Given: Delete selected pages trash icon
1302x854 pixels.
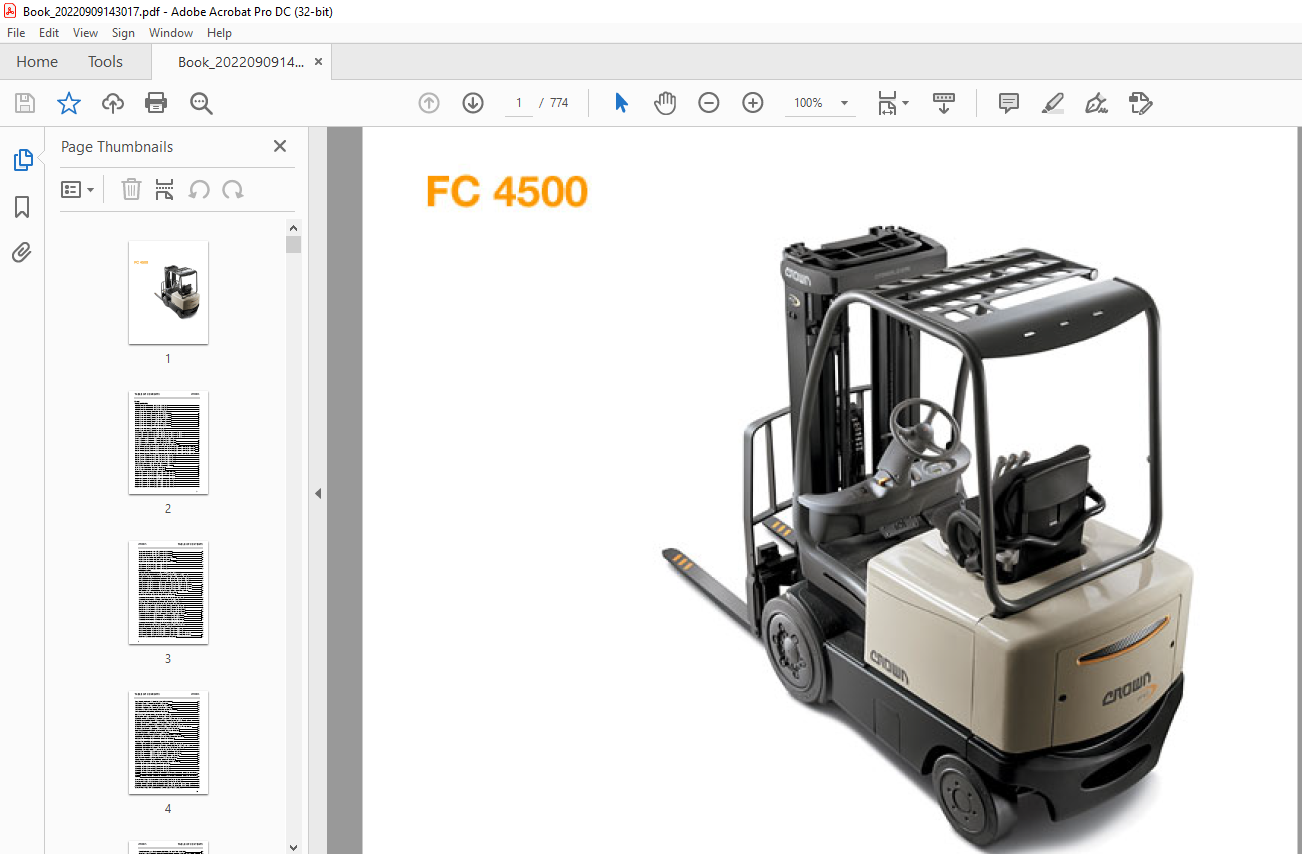Looking at the screenshot, I should pos(131,189).
